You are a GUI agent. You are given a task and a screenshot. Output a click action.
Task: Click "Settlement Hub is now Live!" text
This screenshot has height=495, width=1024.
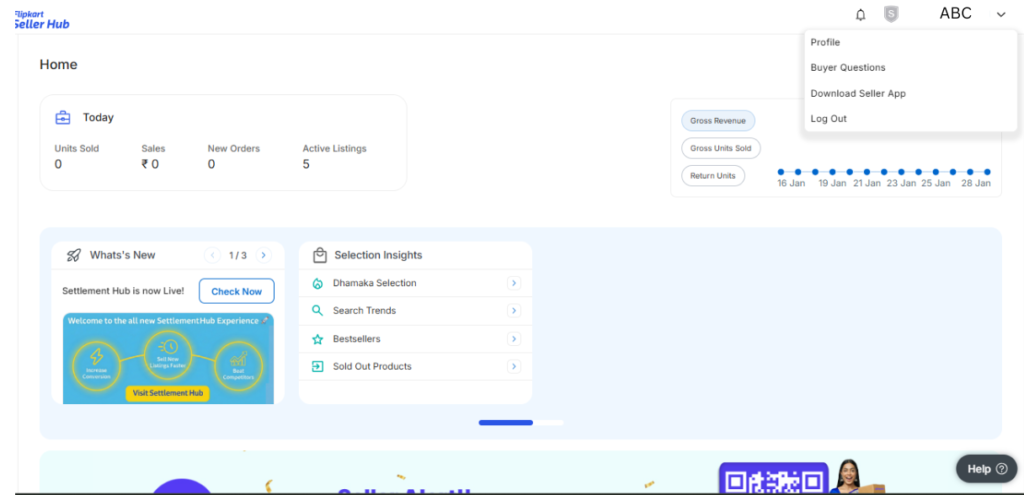123,291
